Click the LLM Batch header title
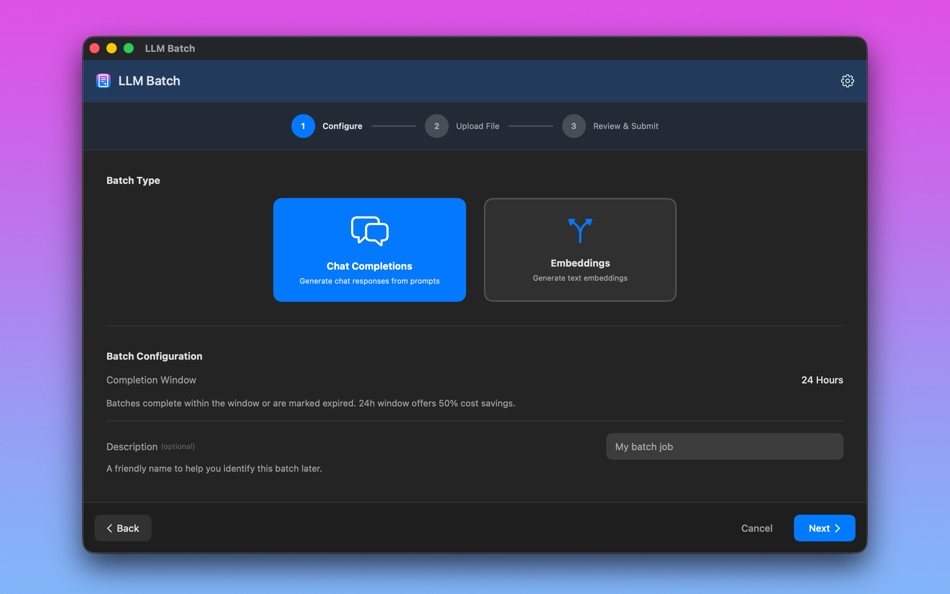 (149, 81)
